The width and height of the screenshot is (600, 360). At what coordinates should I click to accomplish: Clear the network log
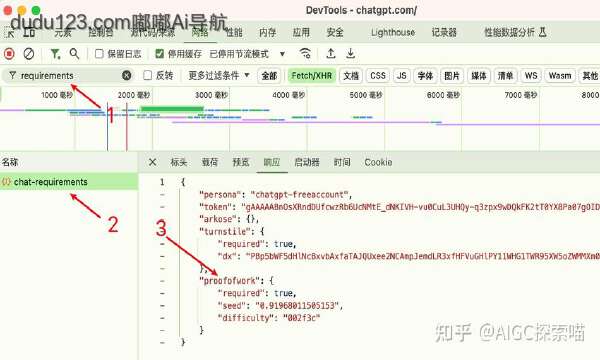[x=29, y=54]
